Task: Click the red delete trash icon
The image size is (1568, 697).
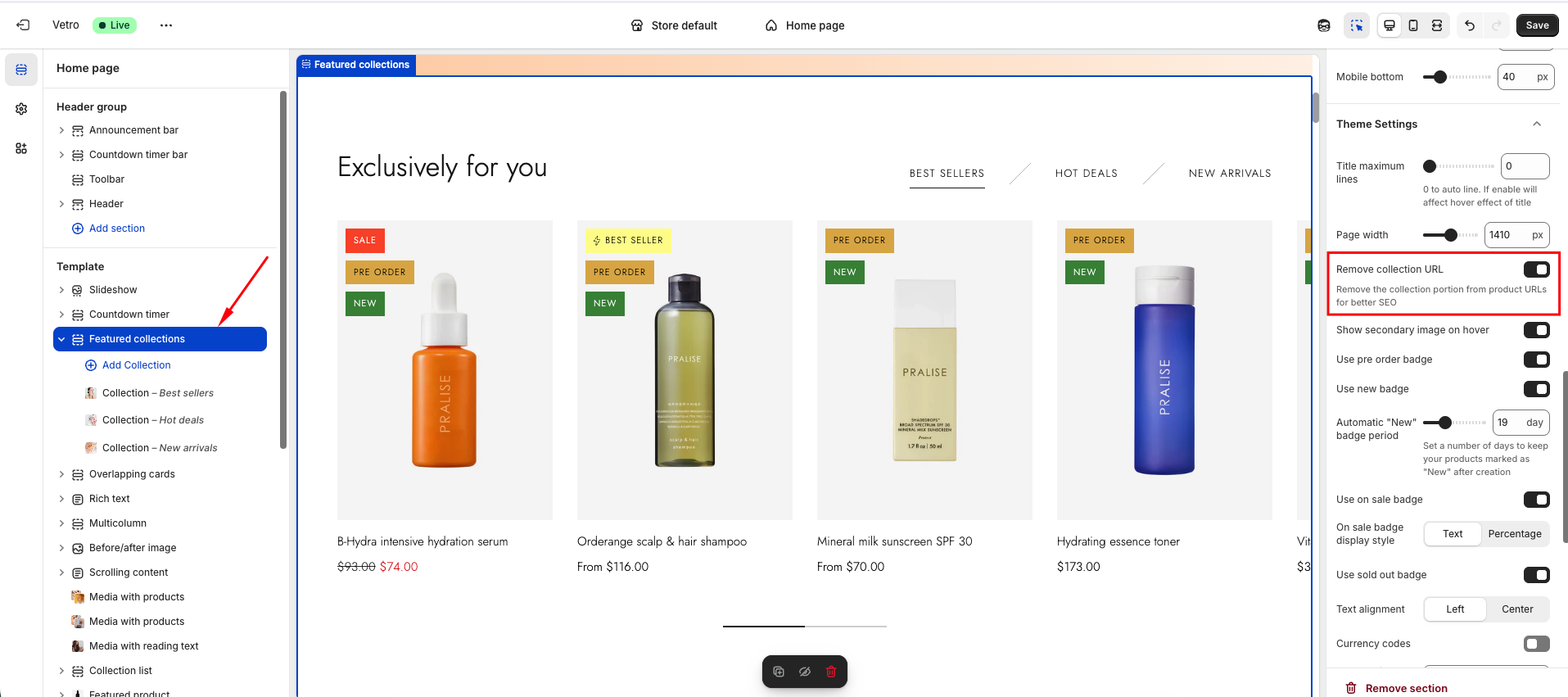Action: pyautogui.click(x=831, y=672)
